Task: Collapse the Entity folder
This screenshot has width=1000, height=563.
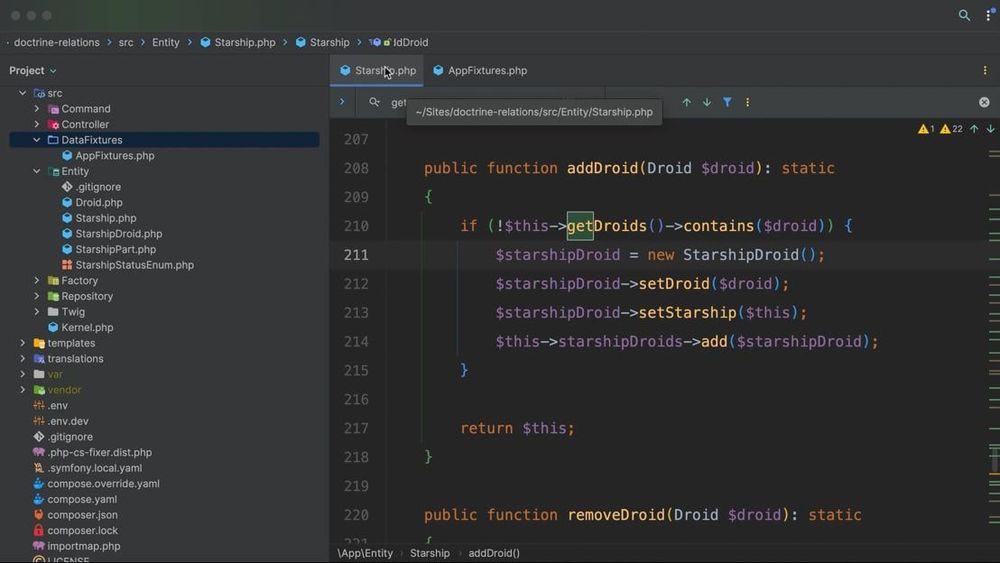Action: [37, 172]
